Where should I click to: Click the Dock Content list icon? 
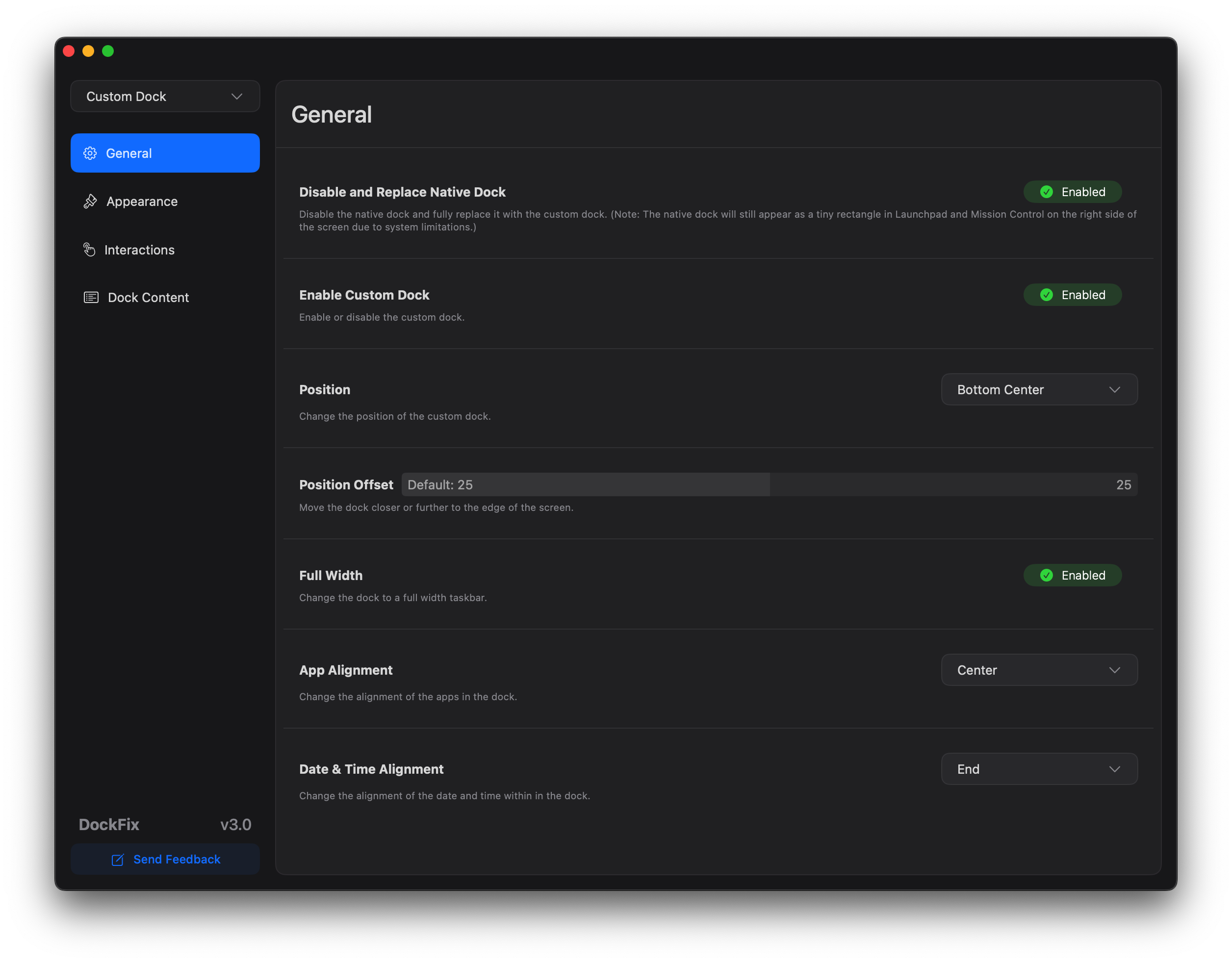pos(91,297)
